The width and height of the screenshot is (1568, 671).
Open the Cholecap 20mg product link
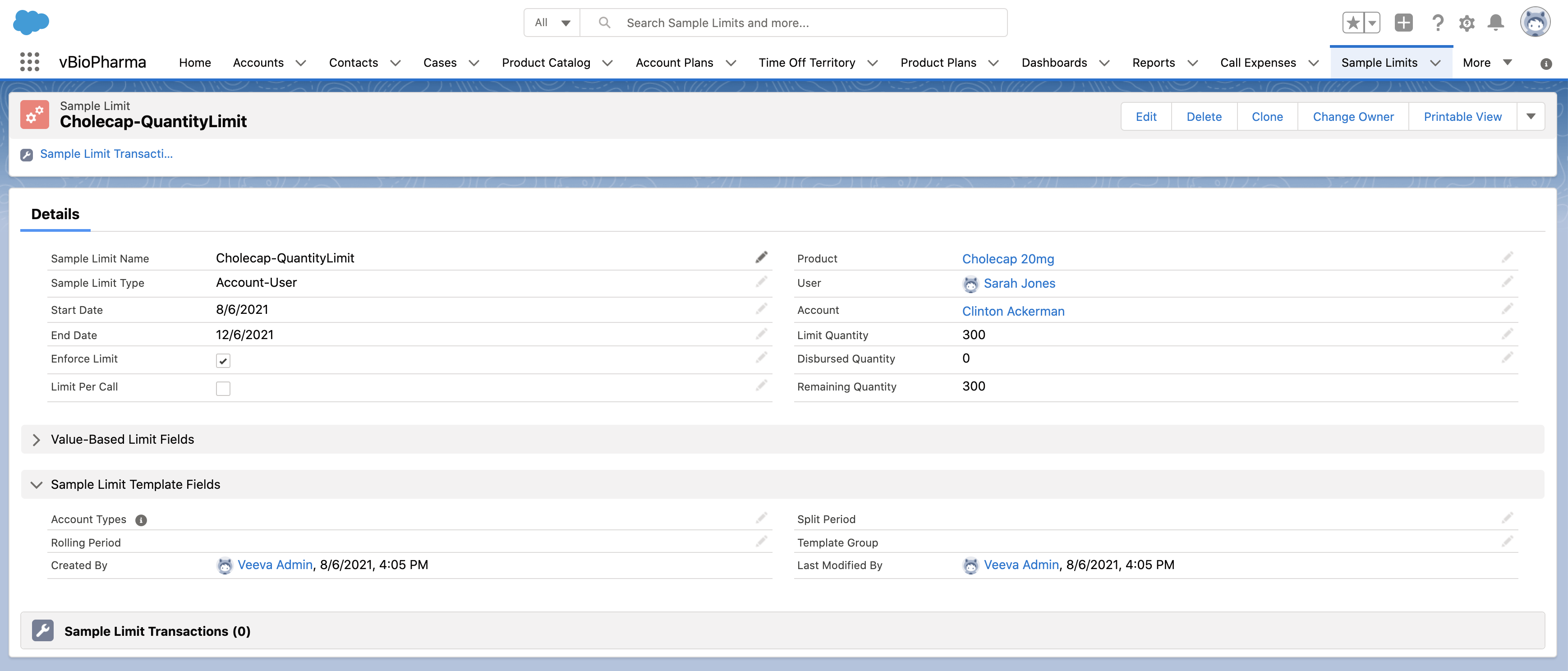[1007, 259]
